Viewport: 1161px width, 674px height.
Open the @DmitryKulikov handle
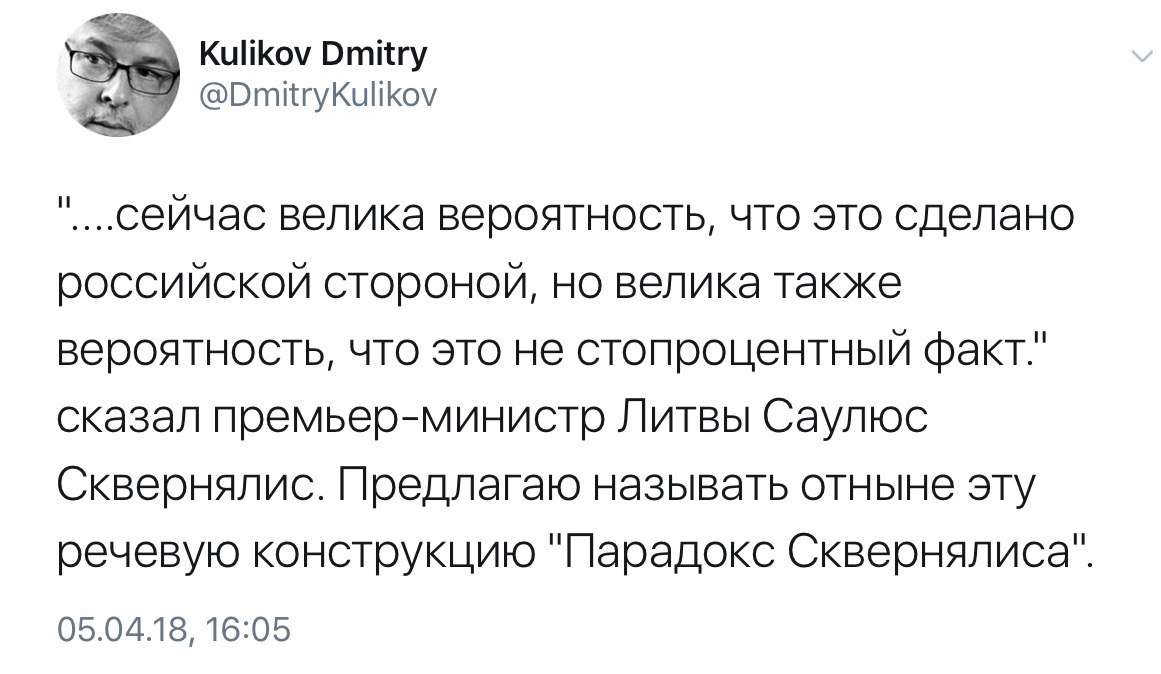[x=319, y=95]
